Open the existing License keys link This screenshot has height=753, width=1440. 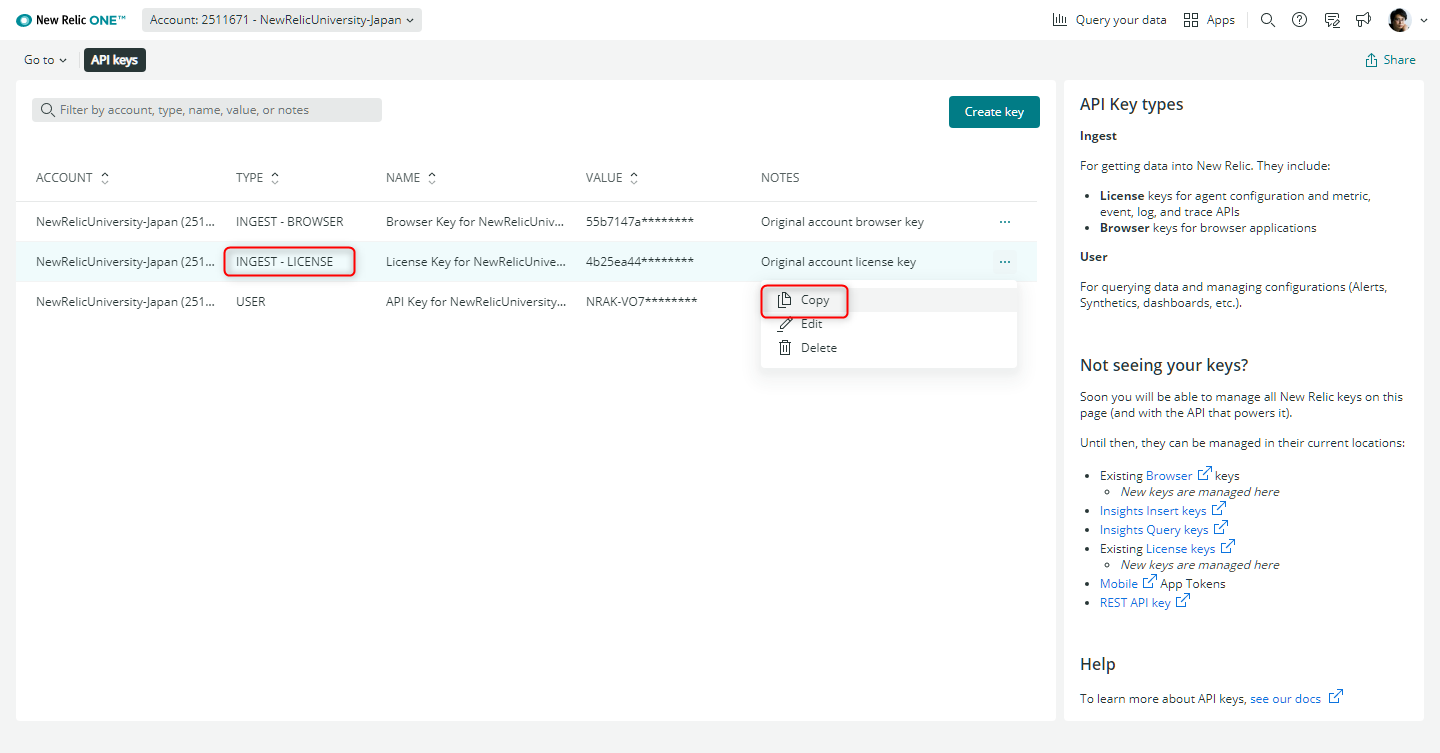[1190, 548]
